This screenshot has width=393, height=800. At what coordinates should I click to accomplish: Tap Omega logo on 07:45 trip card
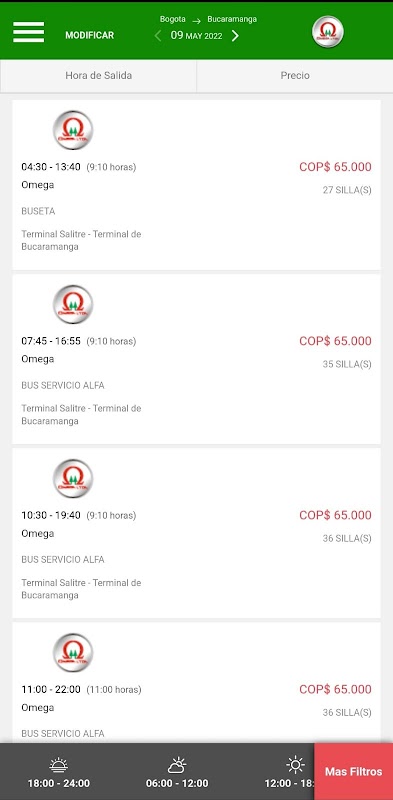point(73,304)
